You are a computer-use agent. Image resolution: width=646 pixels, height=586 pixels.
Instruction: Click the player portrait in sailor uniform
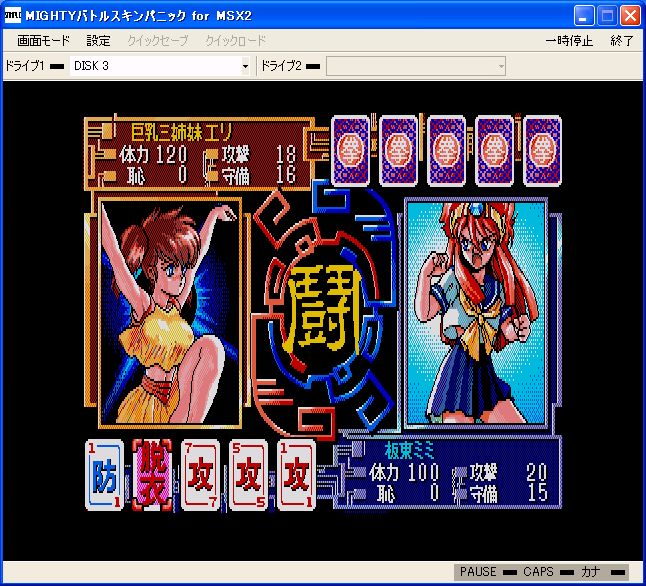coord(476,313)
